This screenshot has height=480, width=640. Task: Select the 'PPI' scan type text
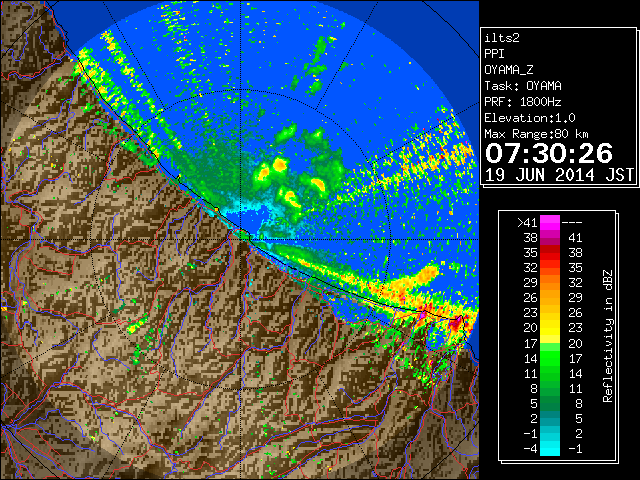click(x=494, y=54)
